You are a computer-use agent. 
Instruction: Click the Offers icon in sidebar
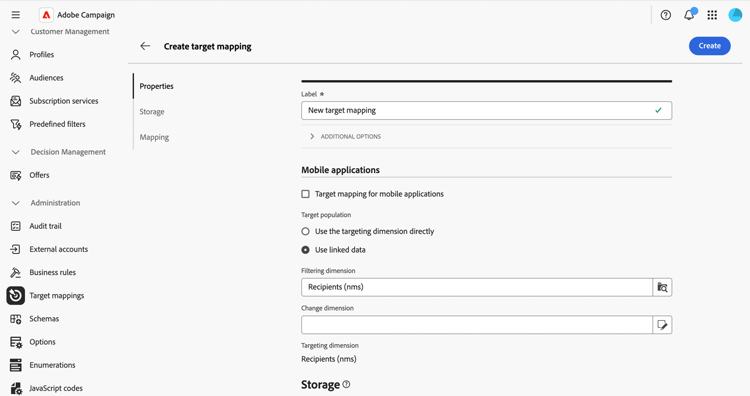tap(16, 175)
